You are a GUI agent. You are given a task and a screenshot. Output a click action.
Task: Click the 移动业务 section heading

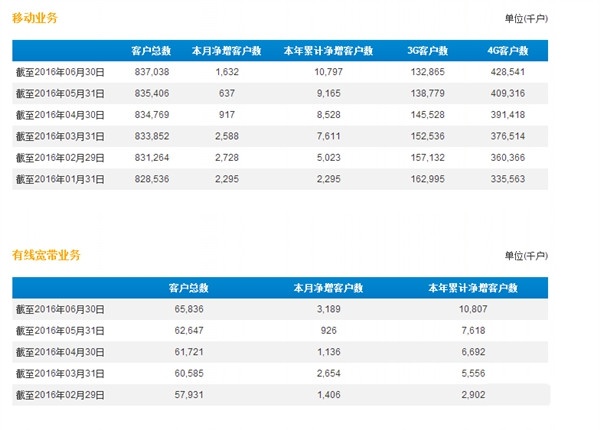tap(35, 18)
